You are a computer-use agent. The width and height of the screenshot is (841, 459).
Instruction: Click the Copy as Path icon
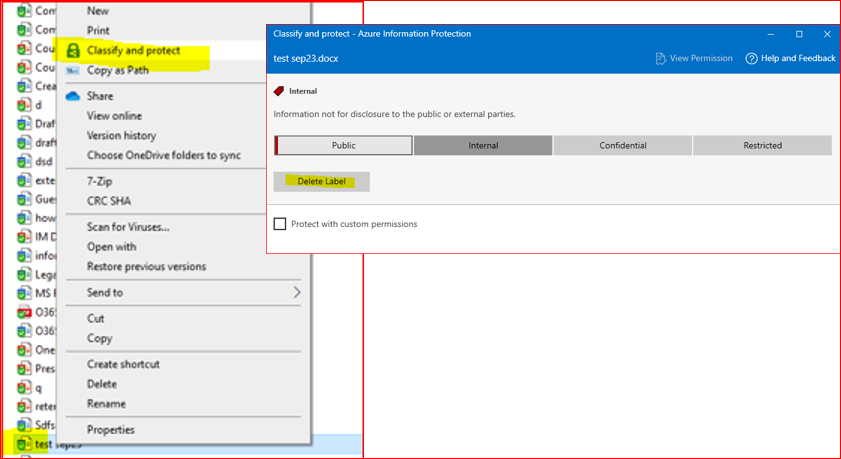pos(72,71)
